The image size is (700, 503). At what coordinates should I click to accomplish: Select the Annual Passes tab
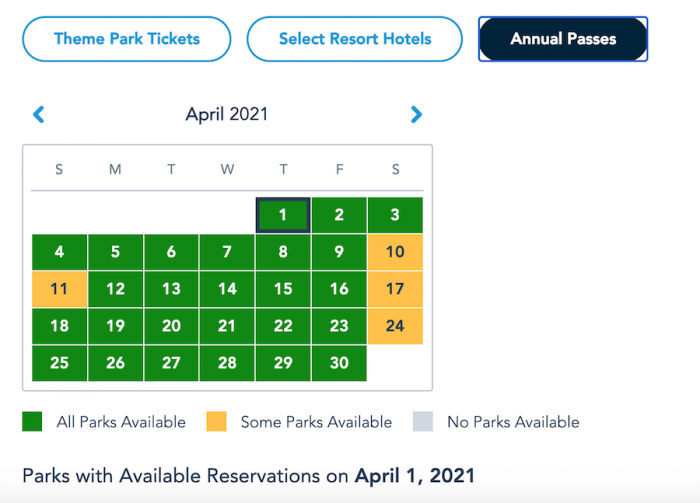pyautogui.click(x=563, y=40)
